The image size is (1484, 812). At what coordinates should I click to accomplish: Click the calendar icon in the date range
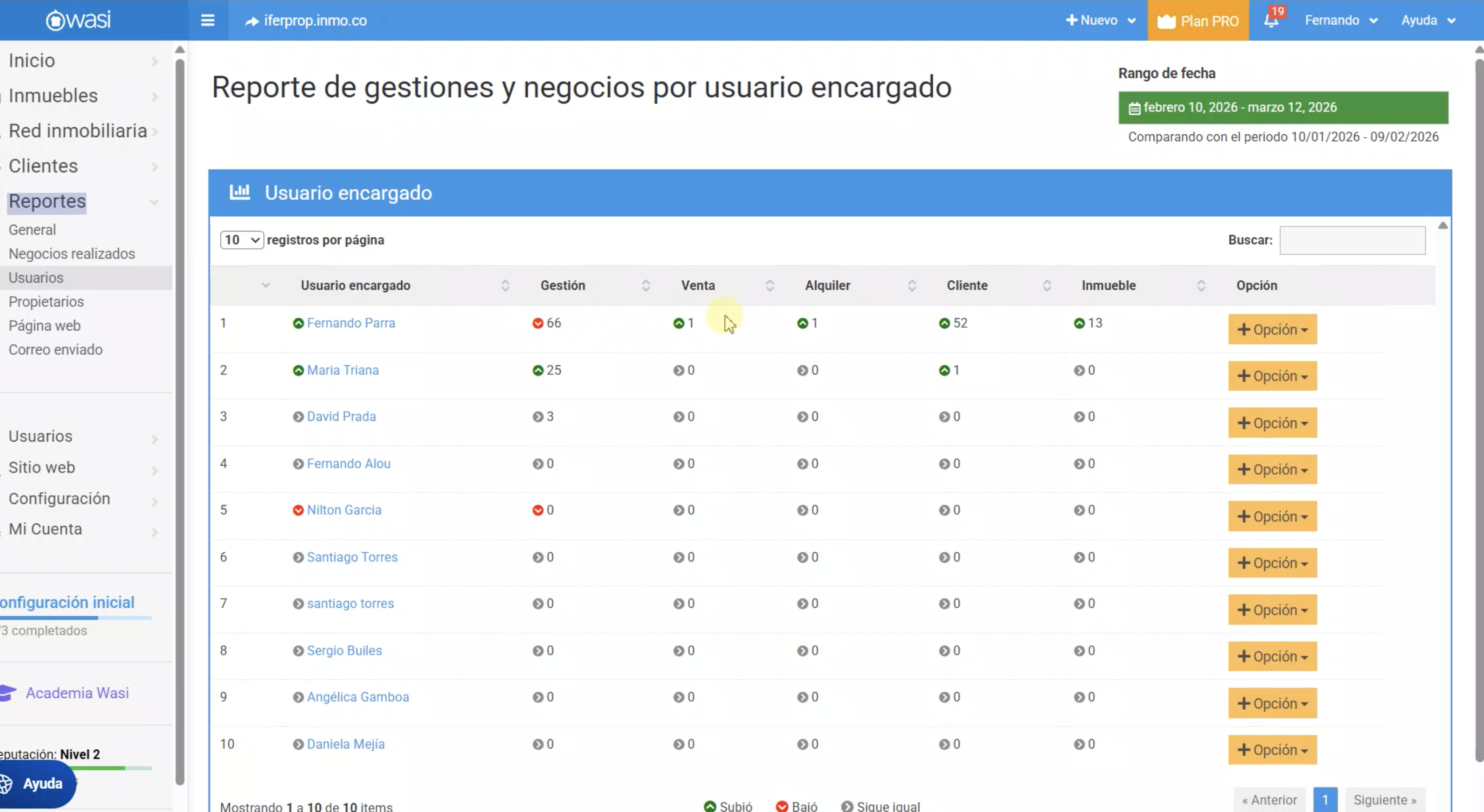1134,108
